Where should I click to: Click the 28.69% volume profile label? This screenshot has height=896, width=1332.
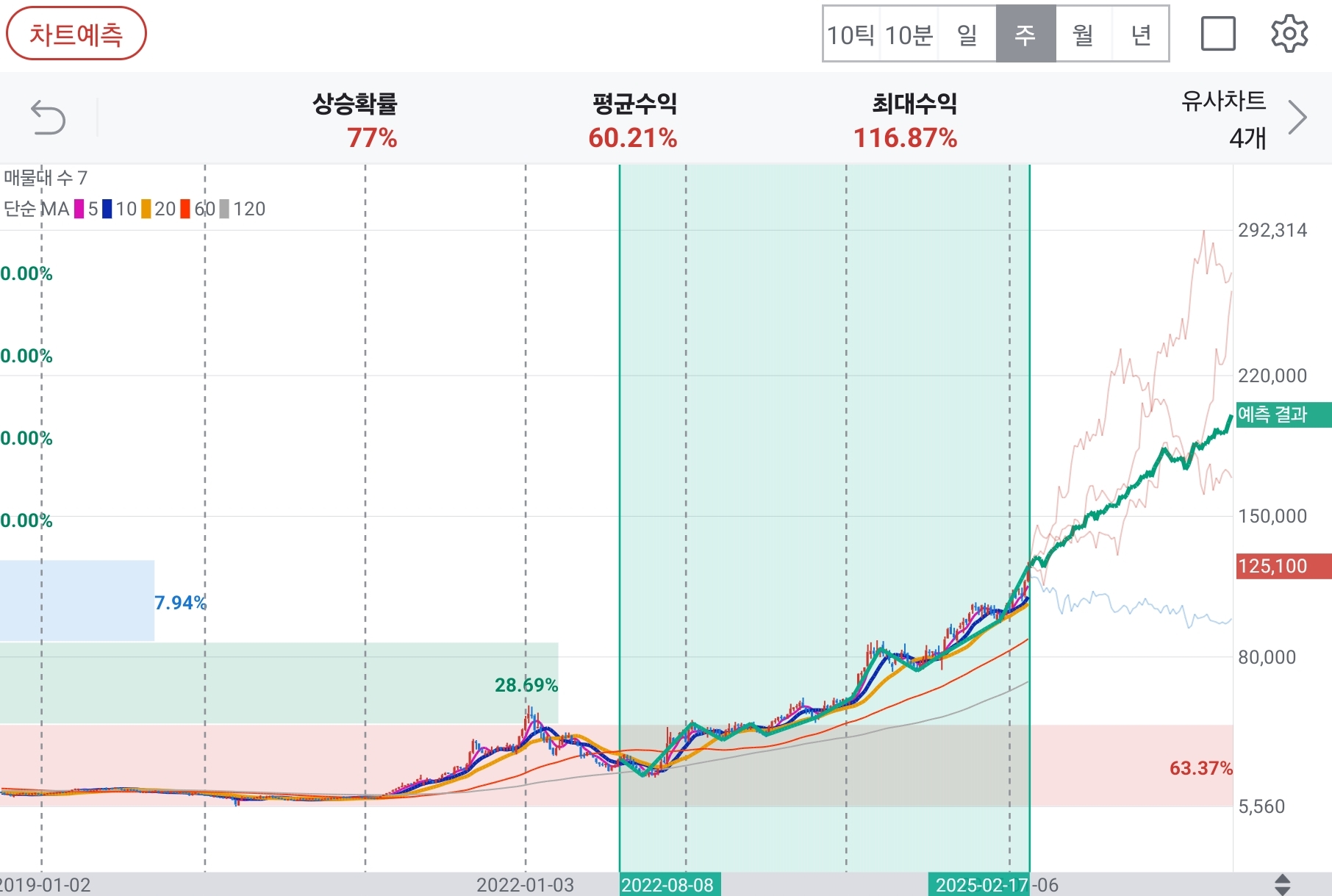[526, 685]
